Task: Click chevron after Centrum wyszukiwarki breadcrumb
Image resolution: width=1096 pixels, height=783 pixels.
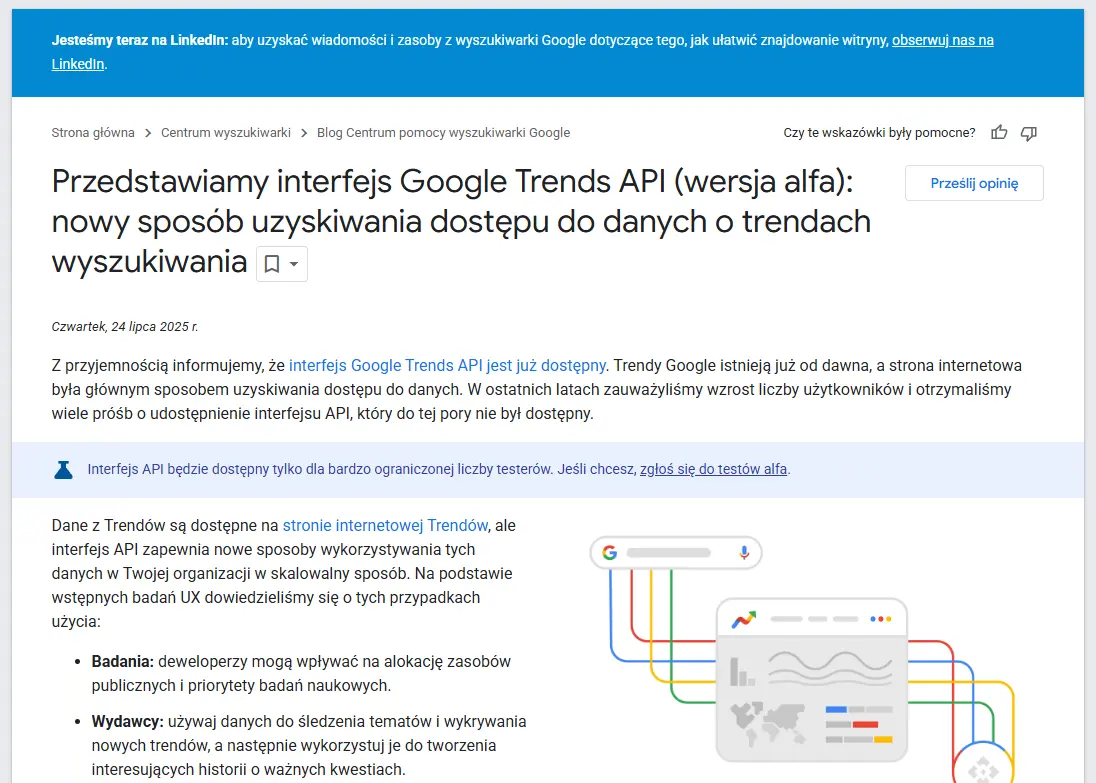Action: (304, 133)
